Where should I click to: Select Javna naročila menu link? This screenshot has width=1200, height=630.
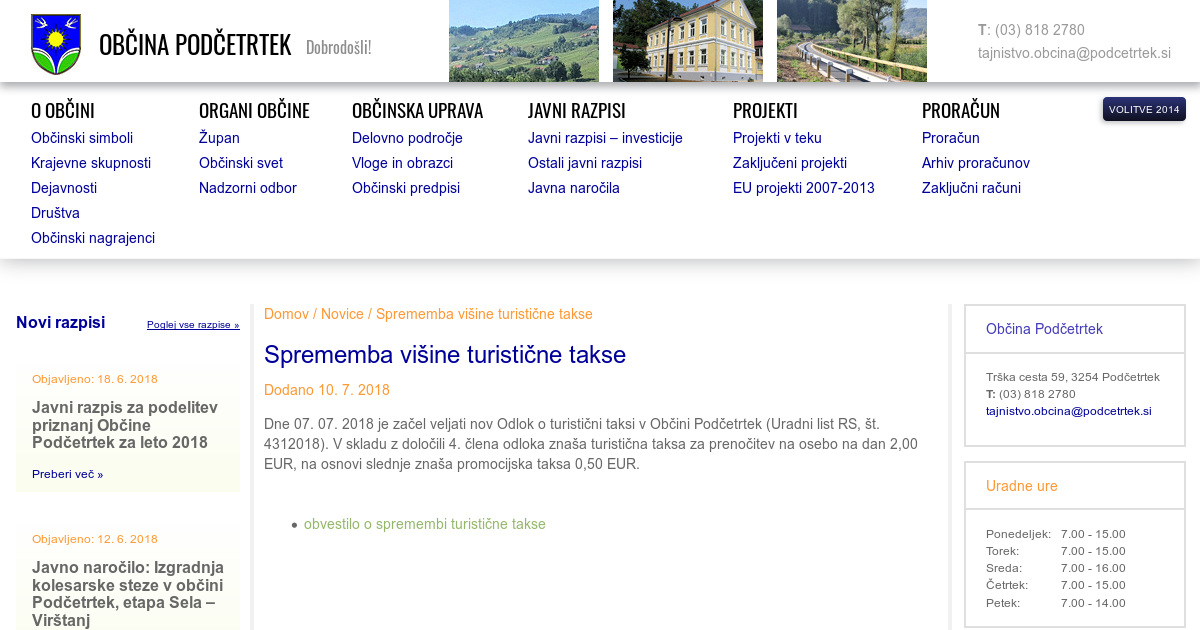click(574, 188)
